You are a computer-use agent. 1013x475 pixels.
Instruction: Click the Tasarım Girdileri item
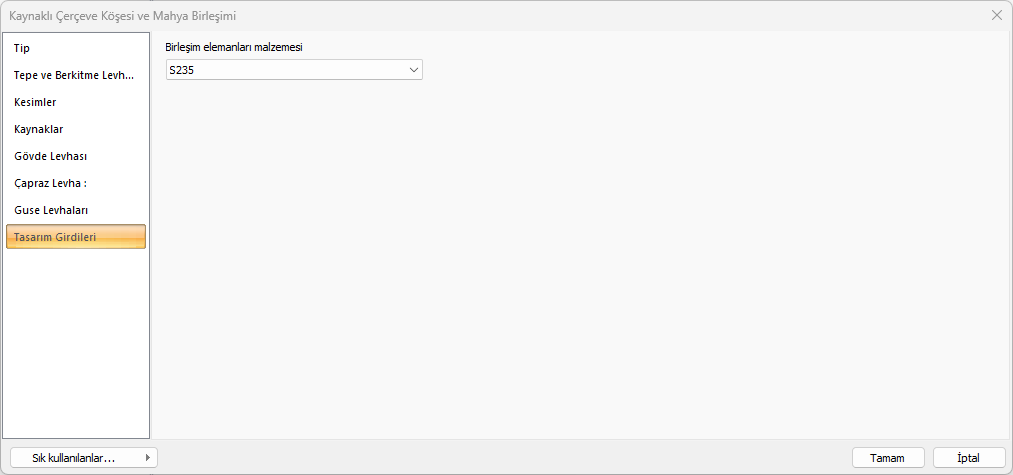(76, 237)
